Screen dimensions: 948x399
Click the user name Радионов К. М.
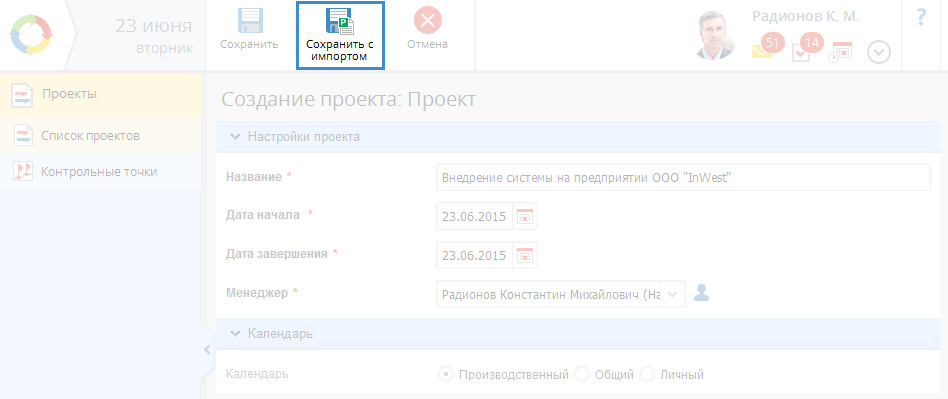click(x=805, y=16)
